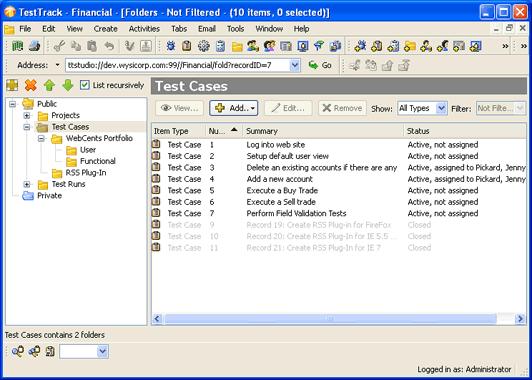Click the horizontal scrollbar right arrow
The width and height of the screenshot is (532, 380).
tap(520, 319)
